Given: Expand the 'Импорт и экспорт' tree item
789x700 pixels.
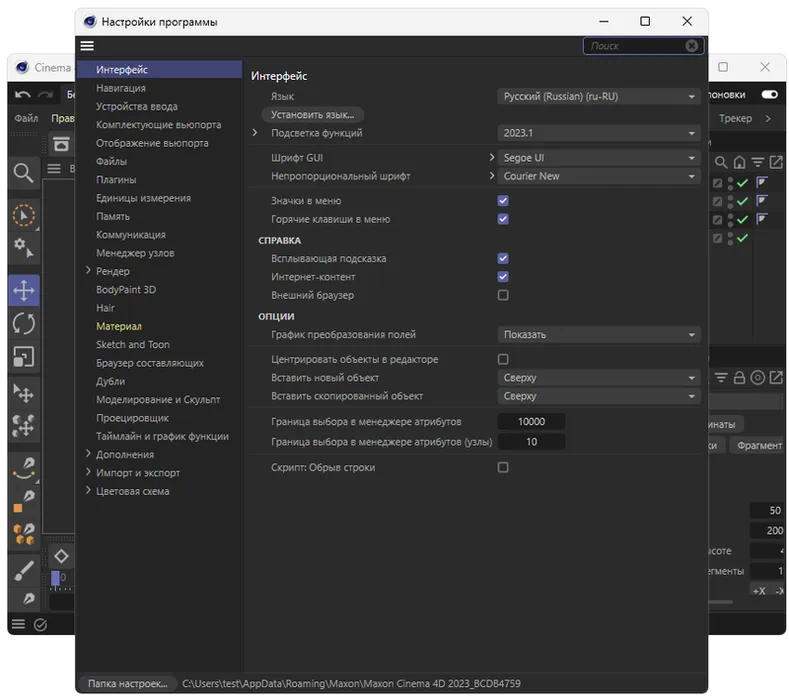Looking at the screenshot, I should point(88,472).
